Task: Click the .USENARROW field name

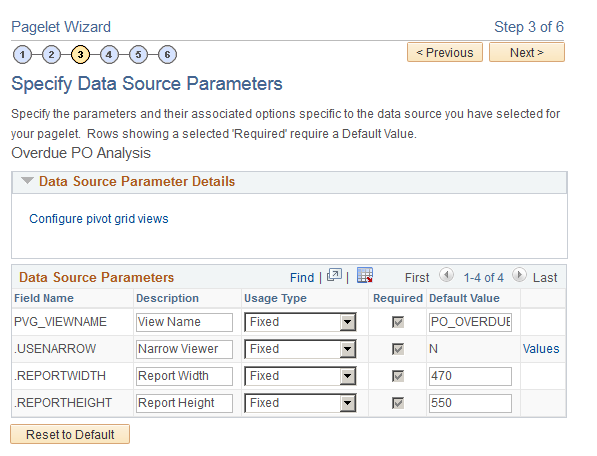Action: (x=55, y=349)
